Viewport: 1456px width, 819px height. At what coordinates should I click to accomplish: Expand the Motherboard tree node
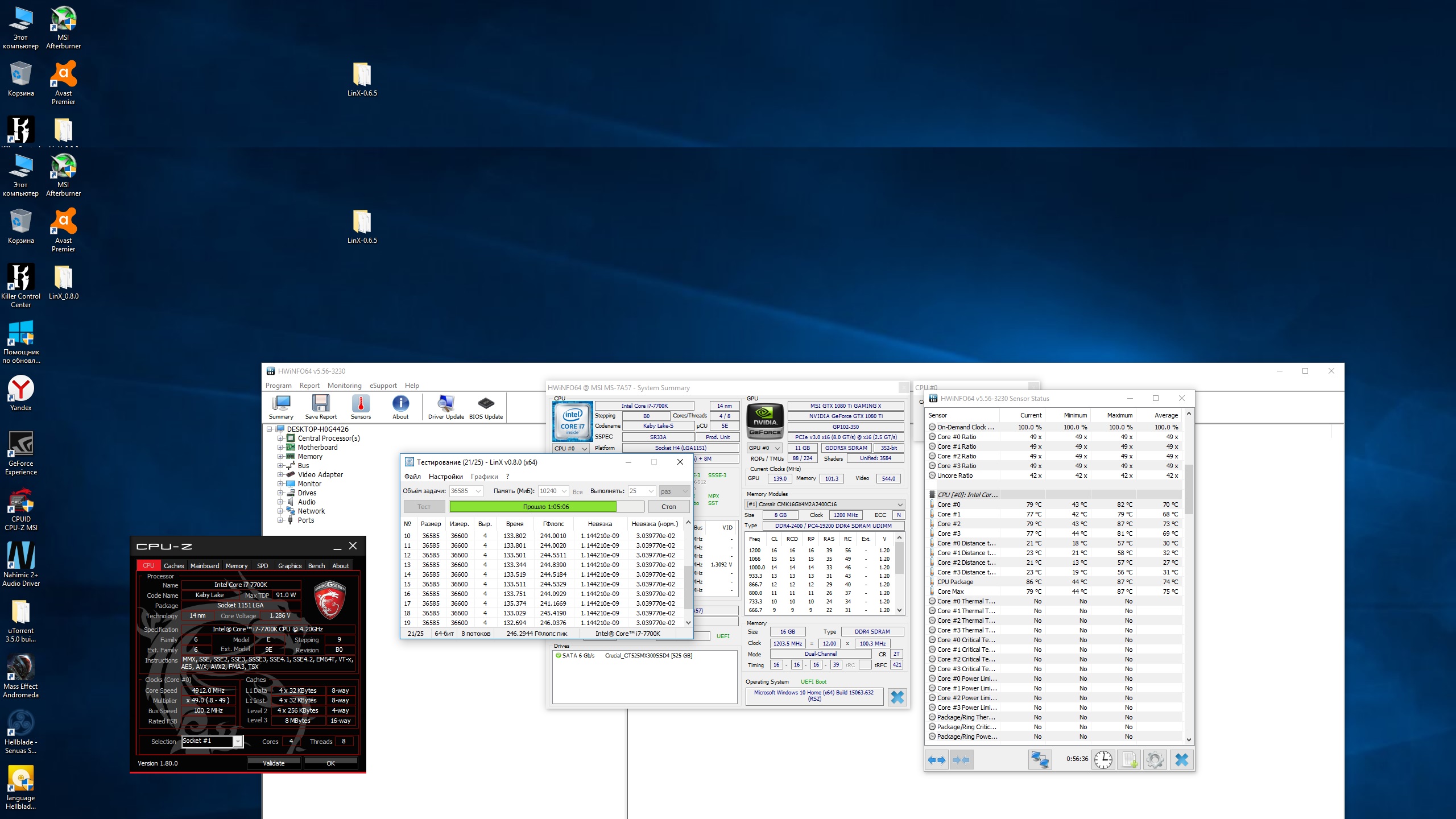(280, 448)
